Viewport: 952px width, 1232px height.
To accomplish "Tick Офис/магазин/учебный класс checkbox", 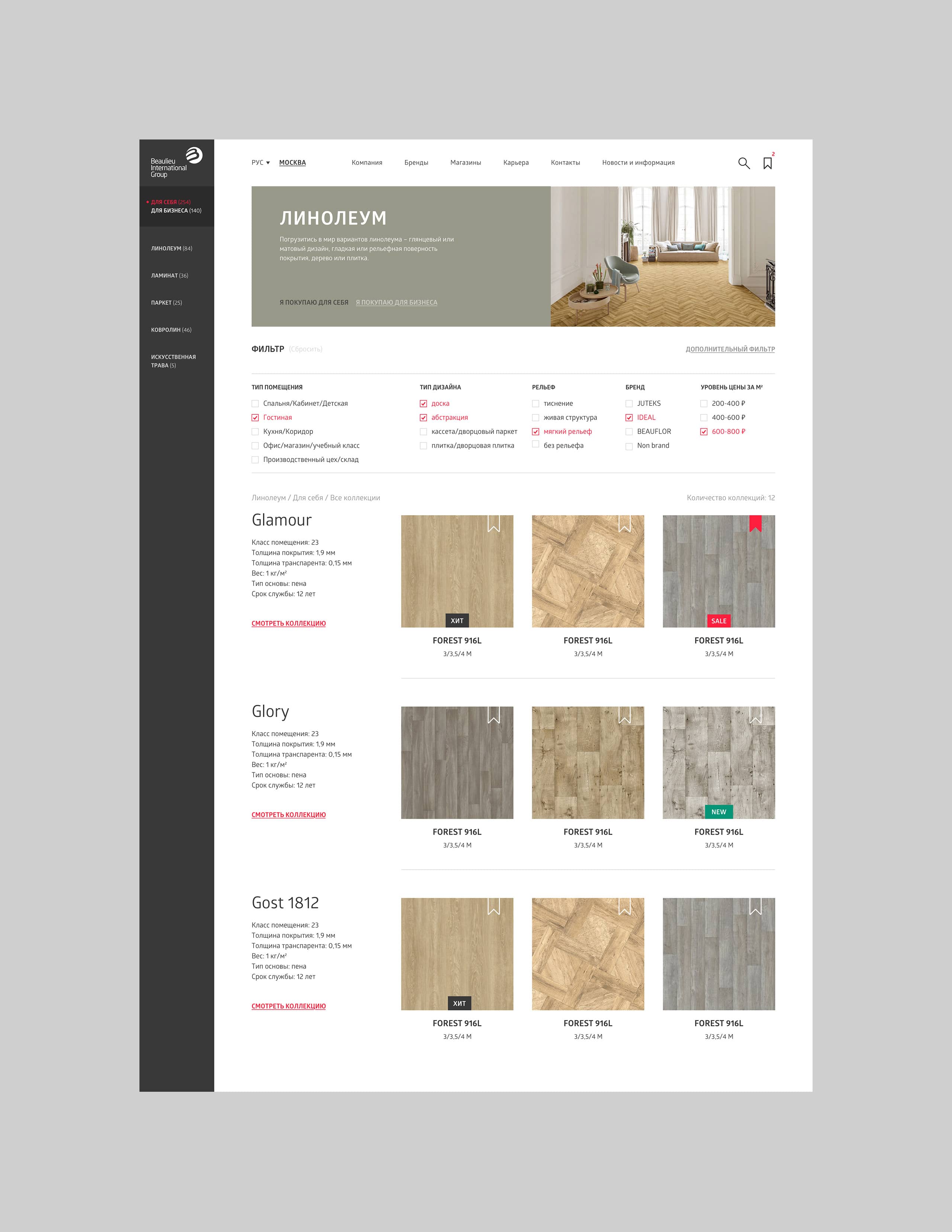I will point(255,446).
